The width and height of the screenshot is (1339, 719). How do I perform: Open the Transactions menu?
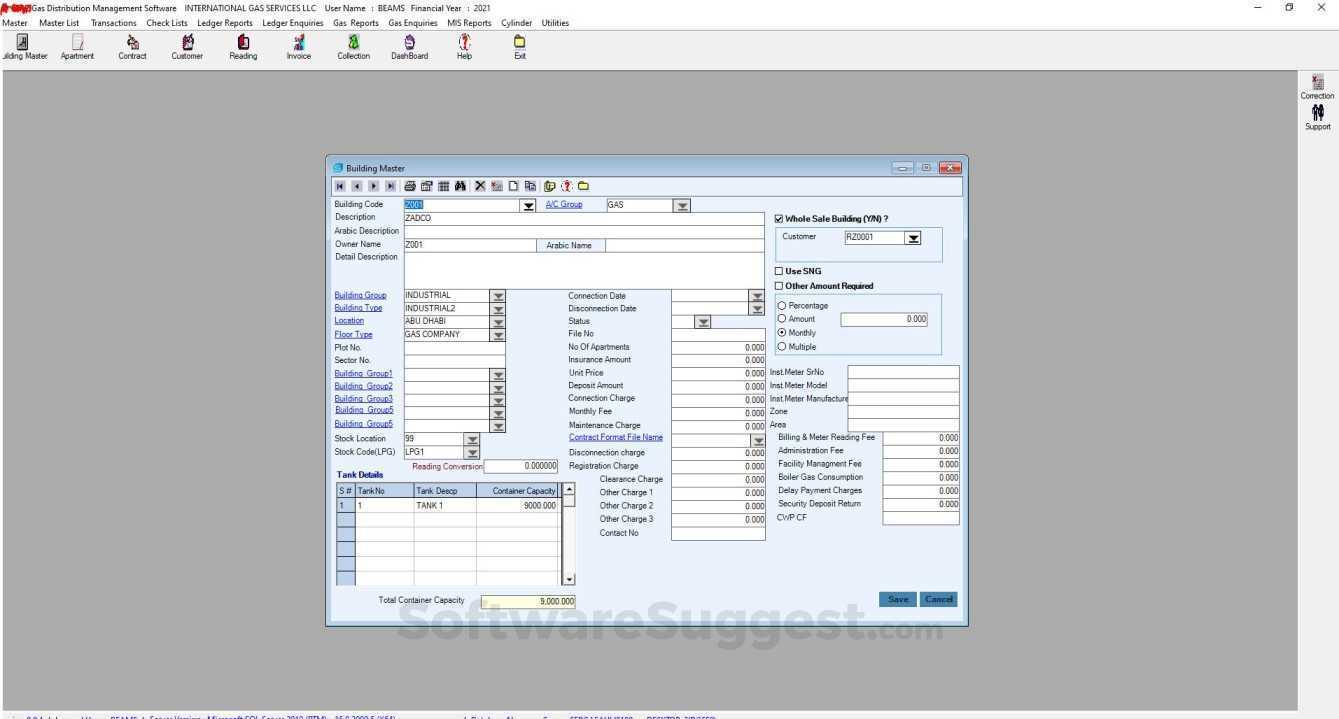113,22
